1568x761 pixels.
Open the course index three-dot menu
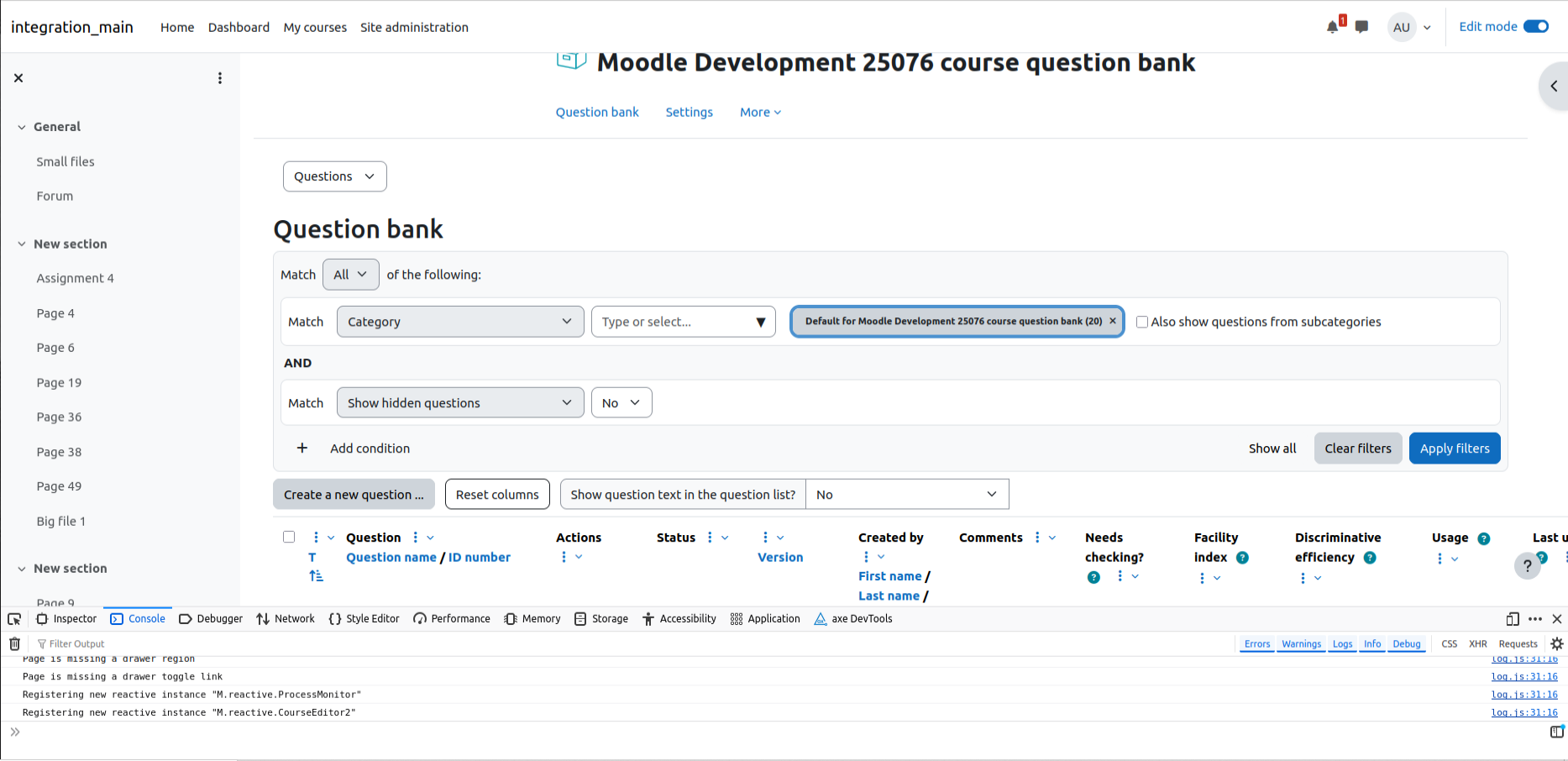[x=220, y=78]
